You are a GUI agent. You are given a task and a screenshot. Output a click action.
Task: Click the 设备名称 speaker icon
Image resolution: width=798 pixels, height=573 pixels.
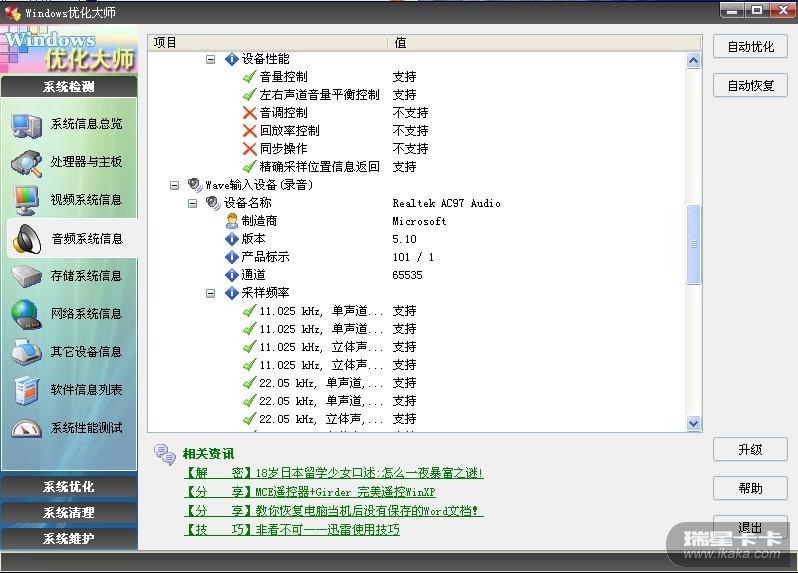tap(213, 203)
